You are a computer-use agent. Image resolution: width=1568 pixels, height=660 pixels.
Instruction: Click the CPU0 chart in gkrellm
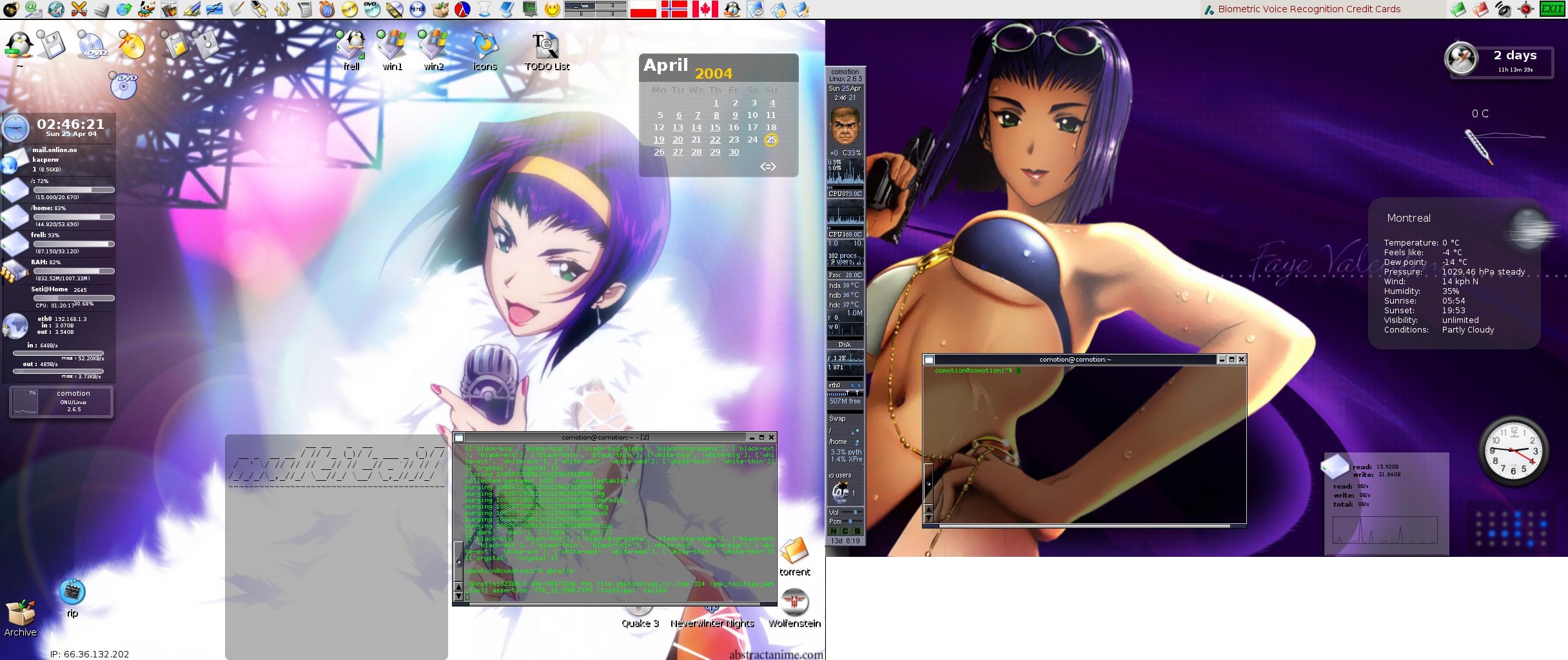click(845, 172)
